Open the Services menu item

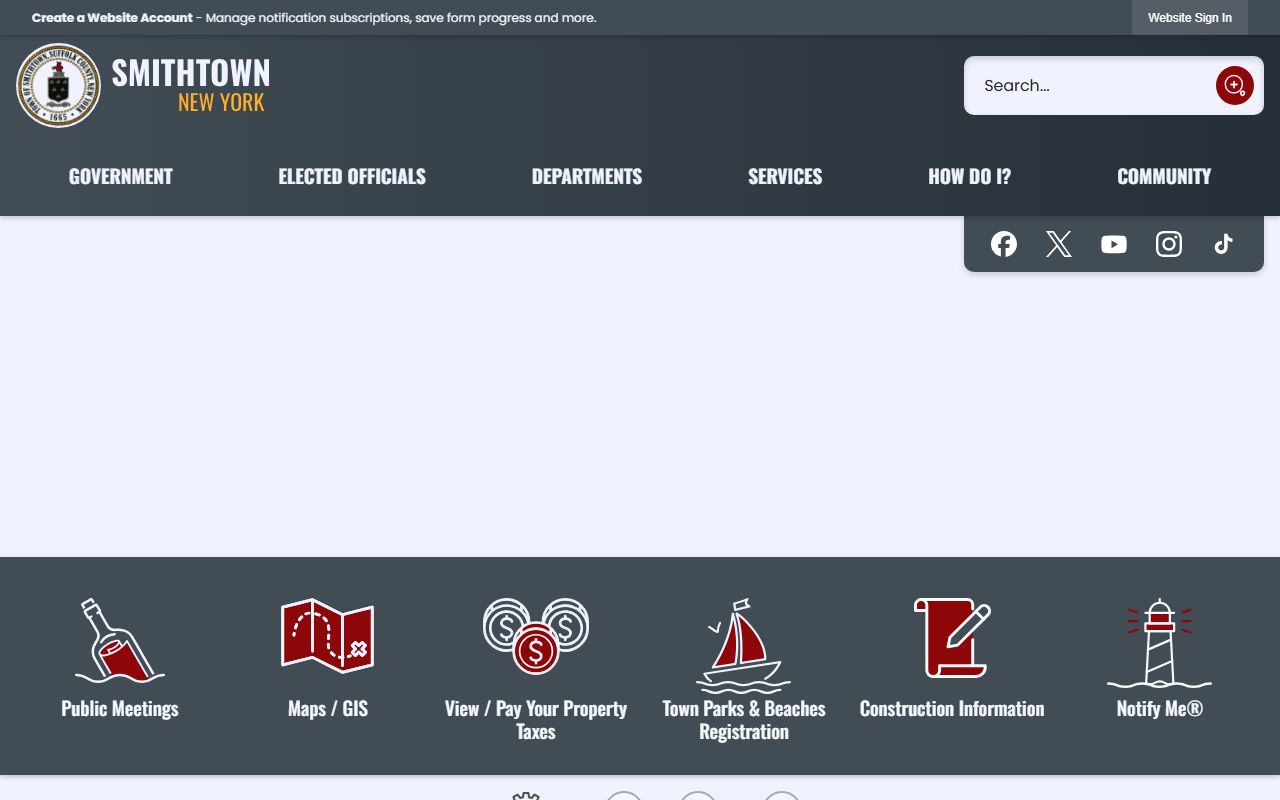(x=785, y=177)
